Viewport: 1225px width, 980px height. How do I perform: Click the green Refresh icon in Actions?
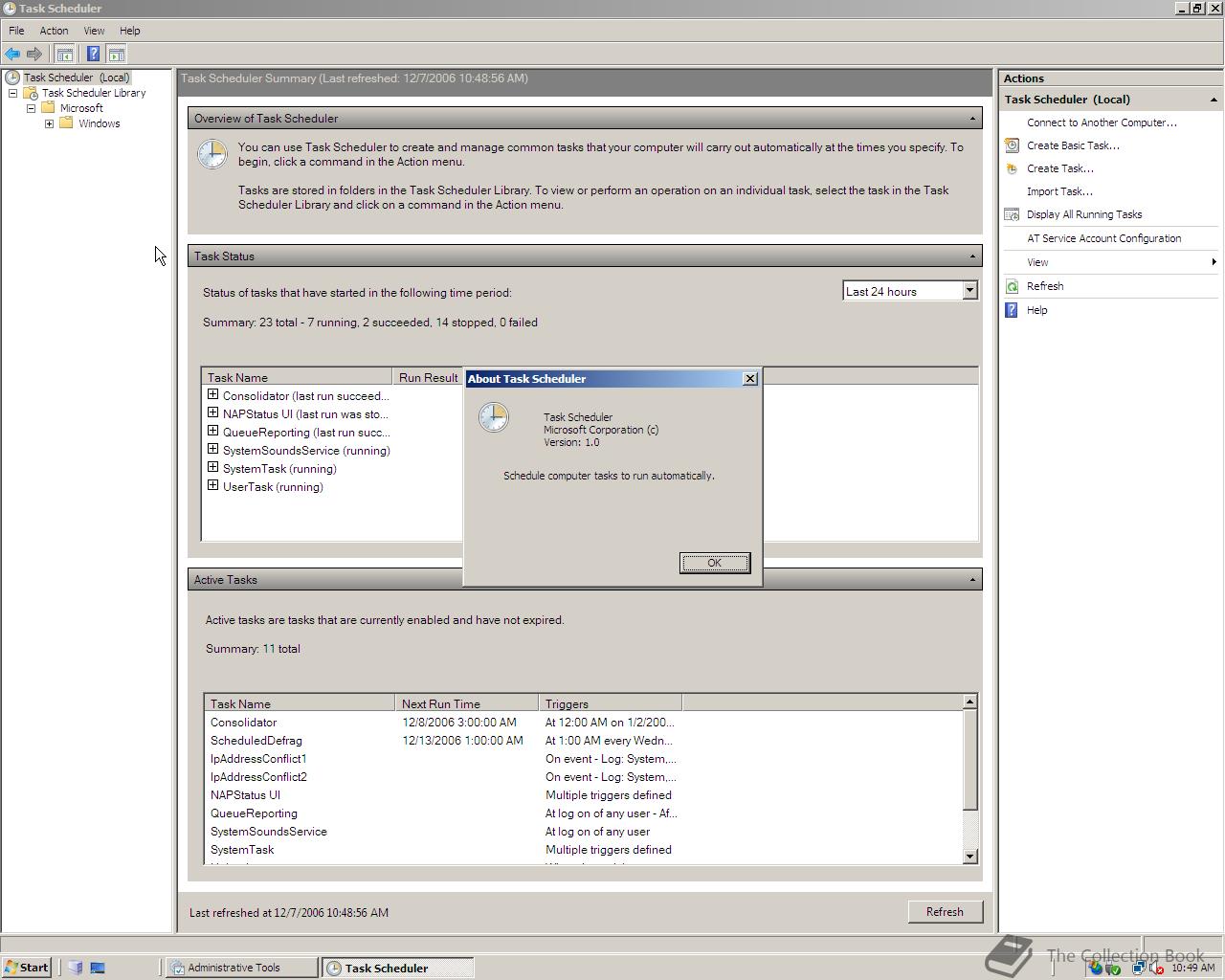[x=1012, y=286]
